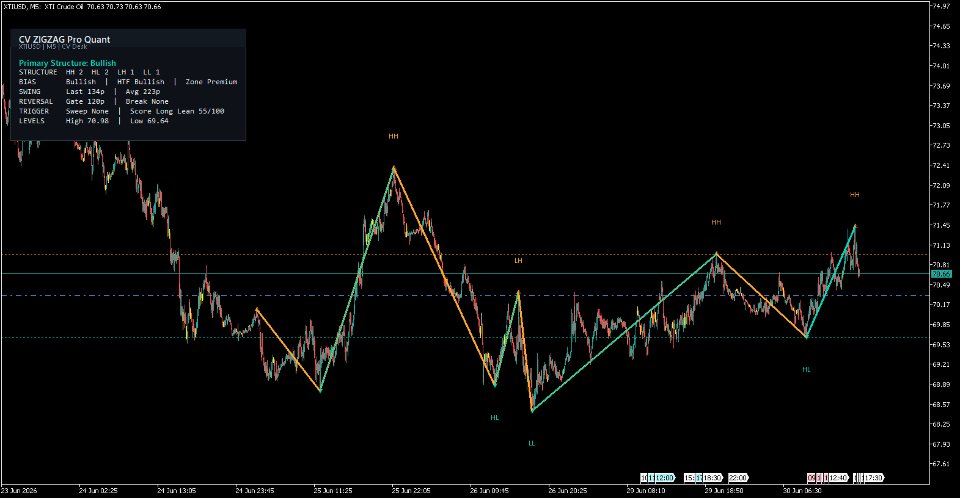960x498 pixels.
Task: Click the '24 Jun 02:25' time axis label
Action: (x=98, y=491)
